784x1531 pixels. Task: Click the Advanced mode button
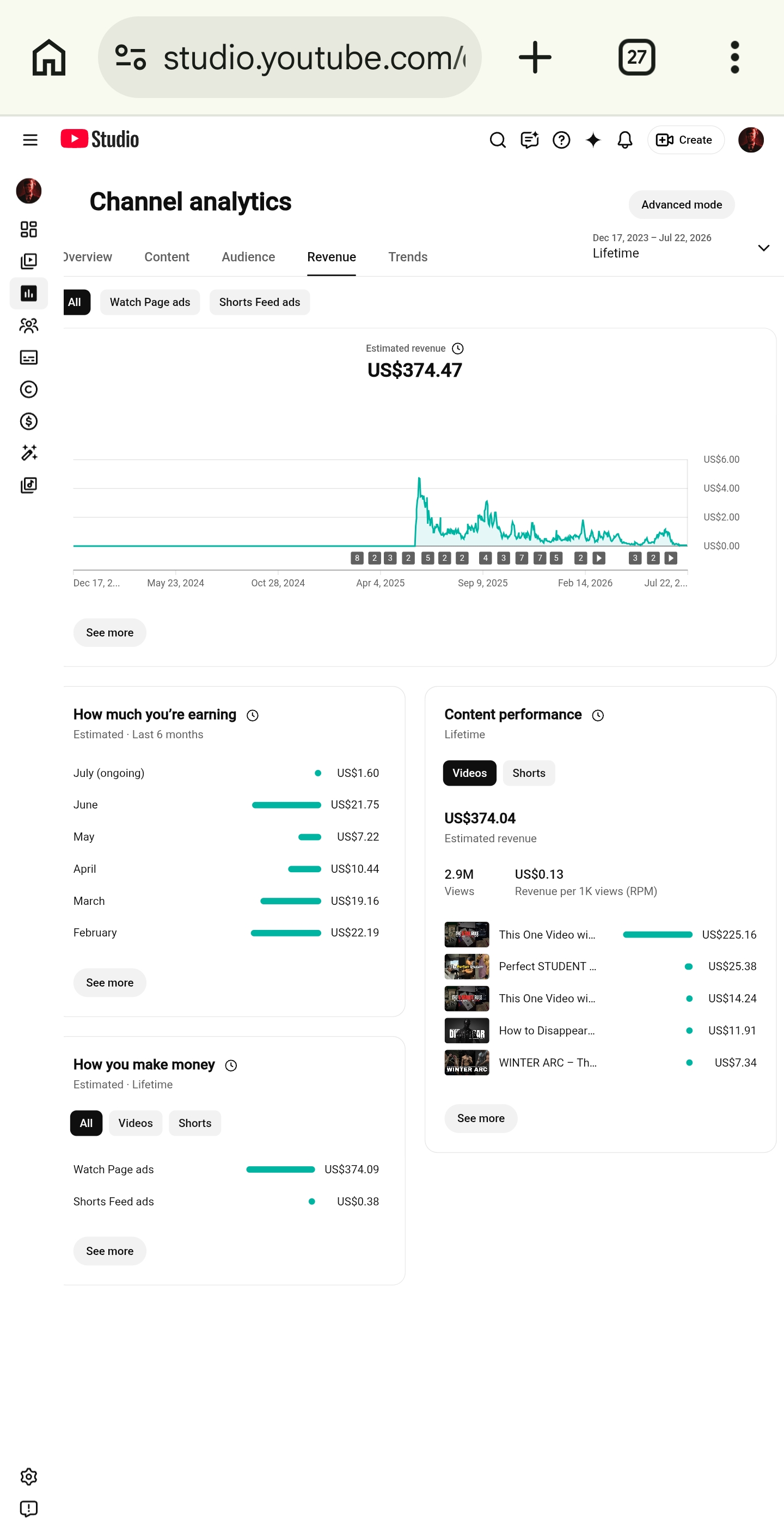(681, 205)
